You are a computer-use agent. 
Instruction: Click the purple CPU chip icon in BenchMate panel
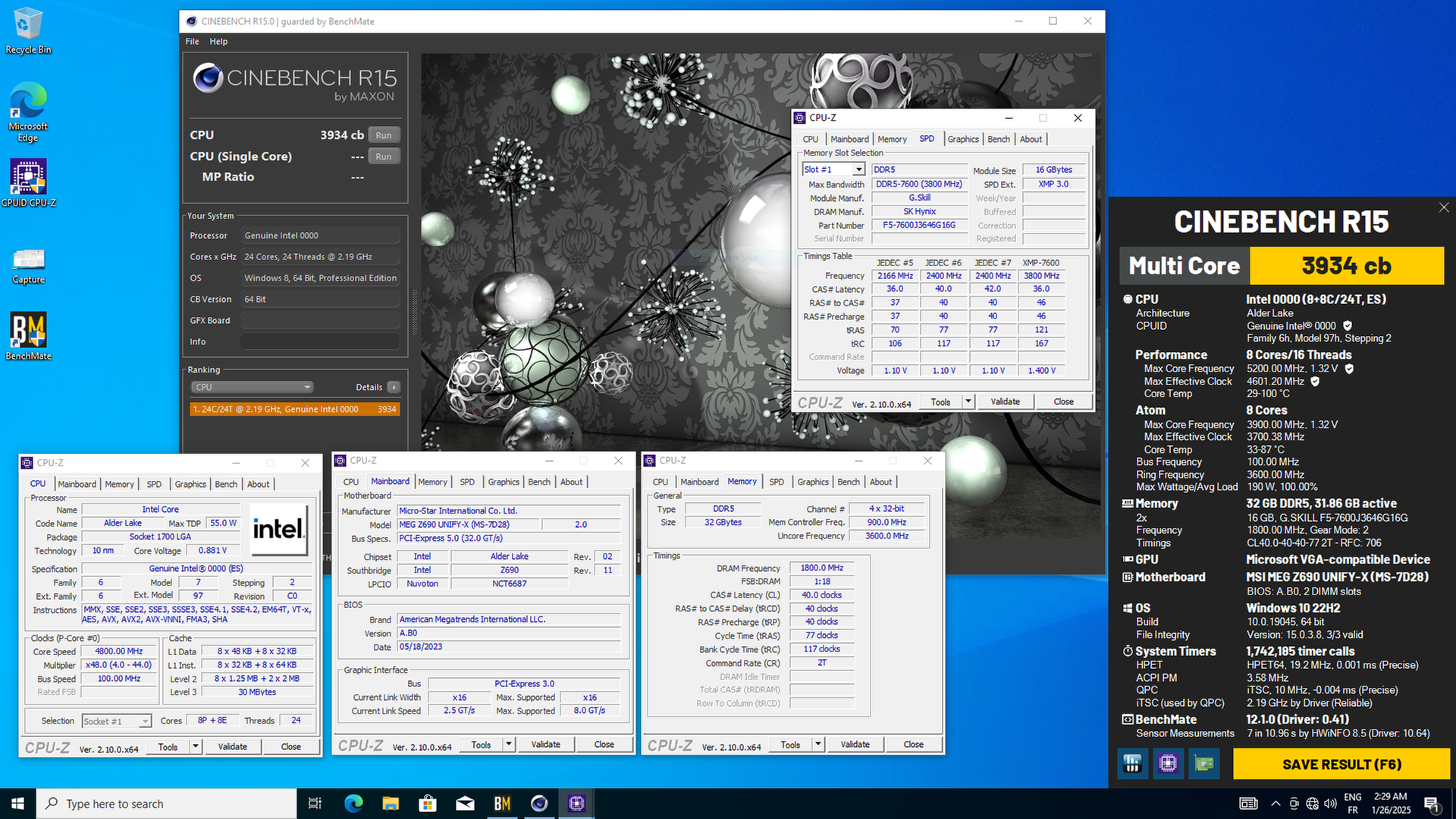(1168, 764)
